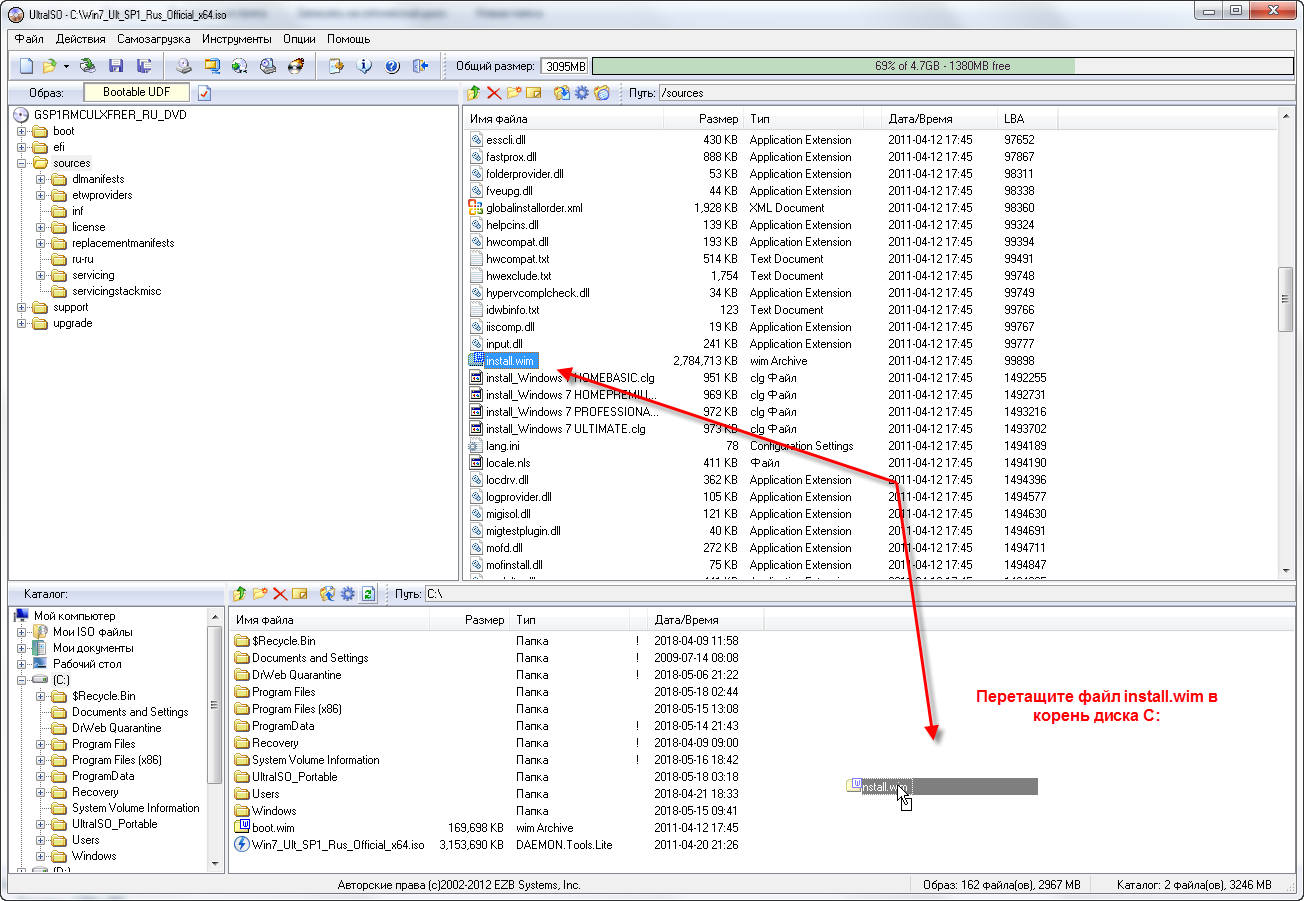Open the dropdown arrow beside the Open icon
Screen dimensions: 1304x901
[66, 66]
